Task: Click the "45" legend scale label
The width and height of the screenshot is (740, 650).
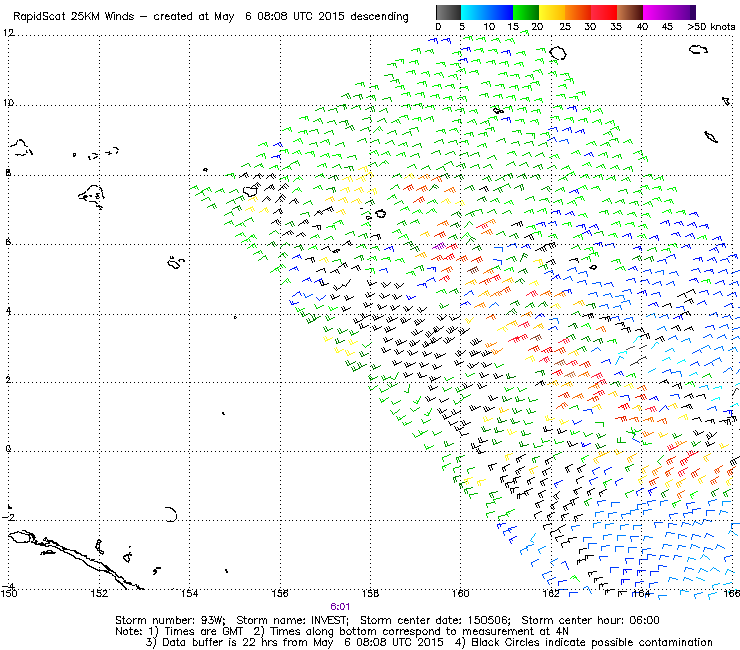Action: [x=667, y=27]
